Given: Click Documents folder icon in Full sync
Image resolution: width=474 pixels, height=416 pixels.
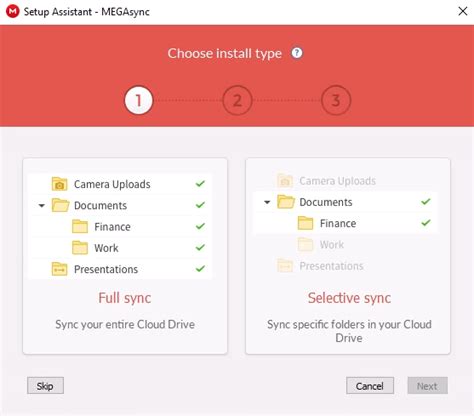Looking at the screenshot, I should (60, 205).
